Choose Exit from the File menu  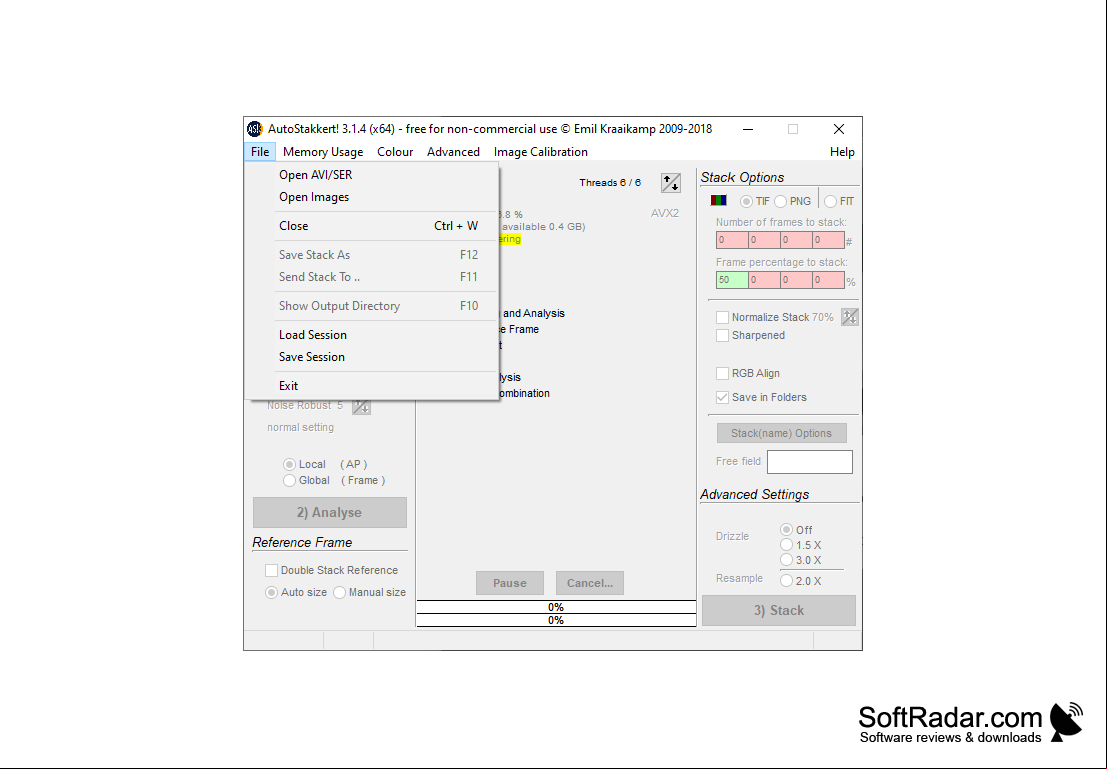(x=371, y=386)
